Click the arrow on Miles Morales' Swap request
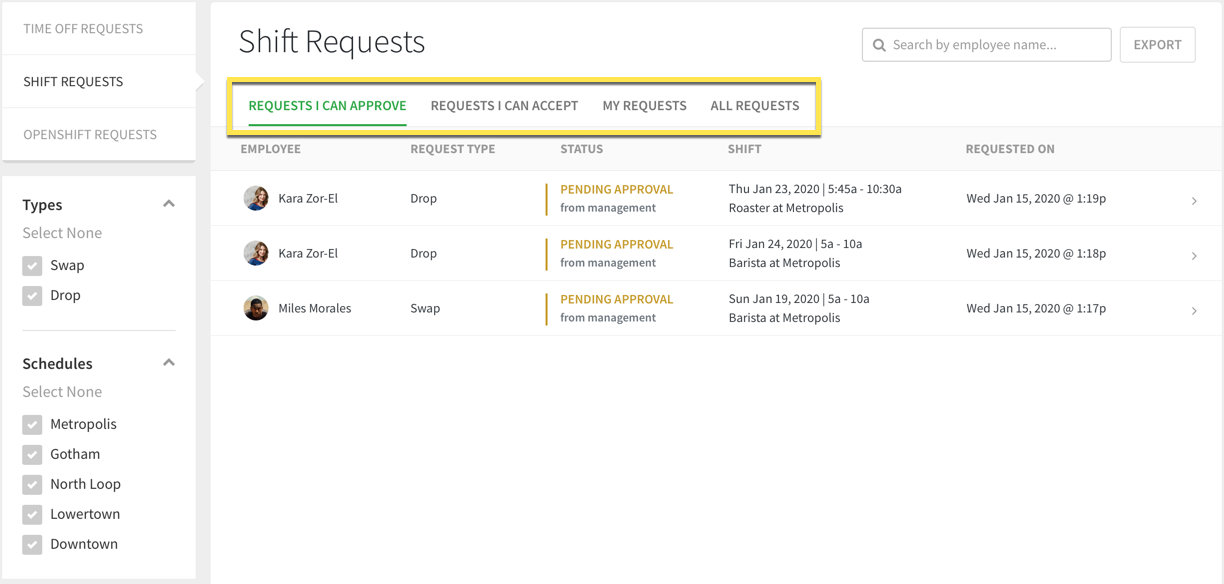Screen dimensions: 1224x584 [x=1194, y=310]
